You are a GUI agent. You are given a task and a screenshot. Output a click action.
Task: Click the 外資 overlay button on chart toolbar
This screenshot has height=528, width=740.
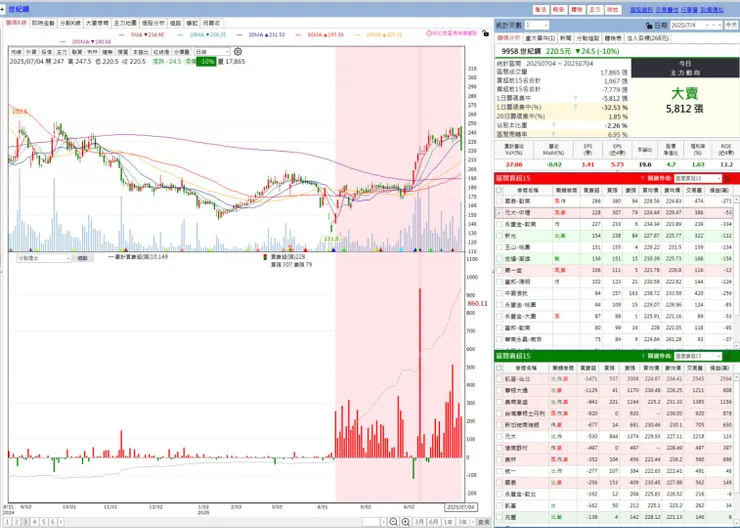click(31, 52)
